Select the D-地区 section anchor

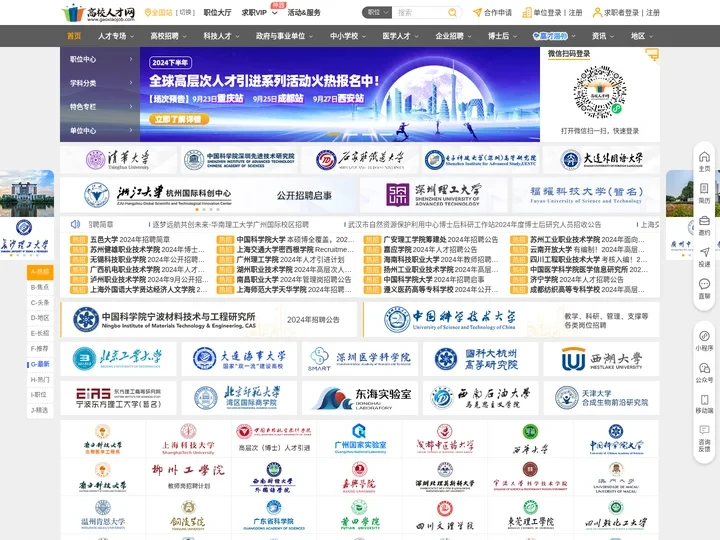tap(40, 318)
